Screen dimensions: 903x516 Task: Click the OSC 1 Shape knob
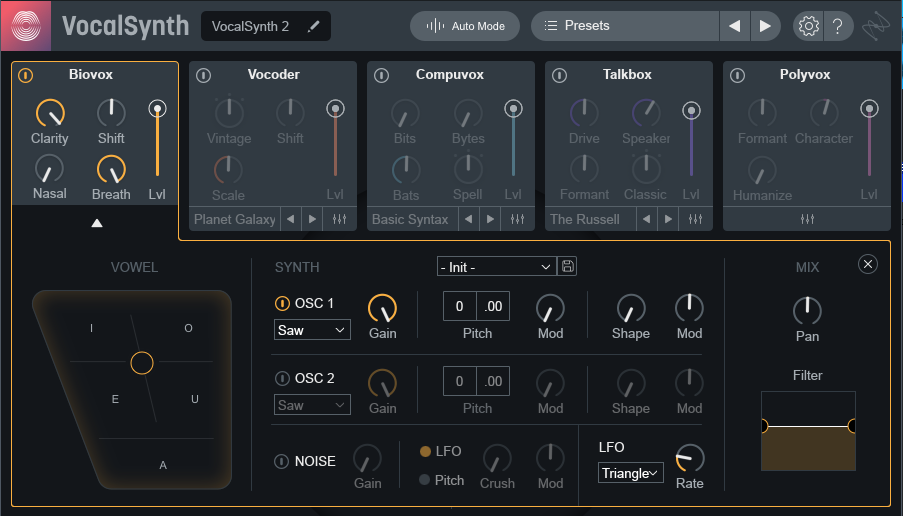pyautogui.click(x=631, y=309)
